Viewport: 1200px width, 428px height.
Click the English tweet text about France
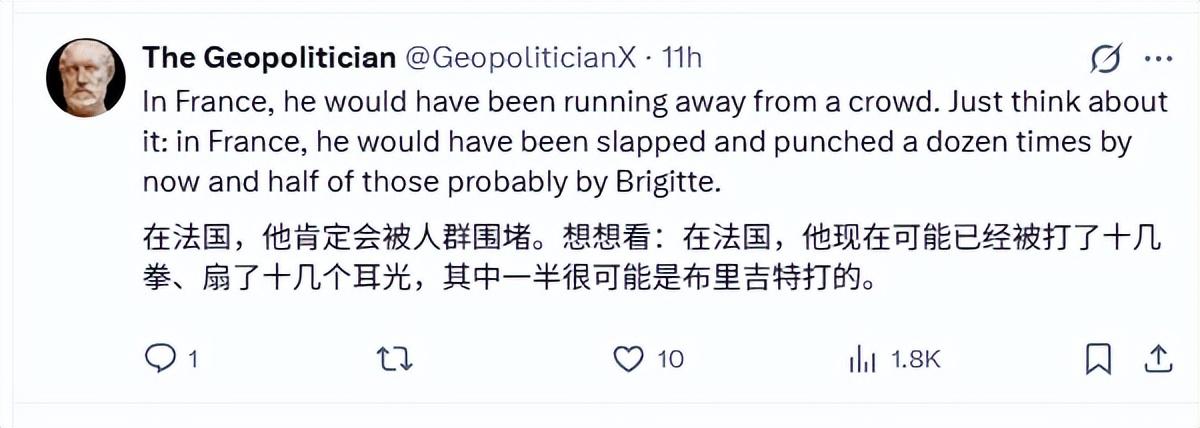tap(640, 141)
